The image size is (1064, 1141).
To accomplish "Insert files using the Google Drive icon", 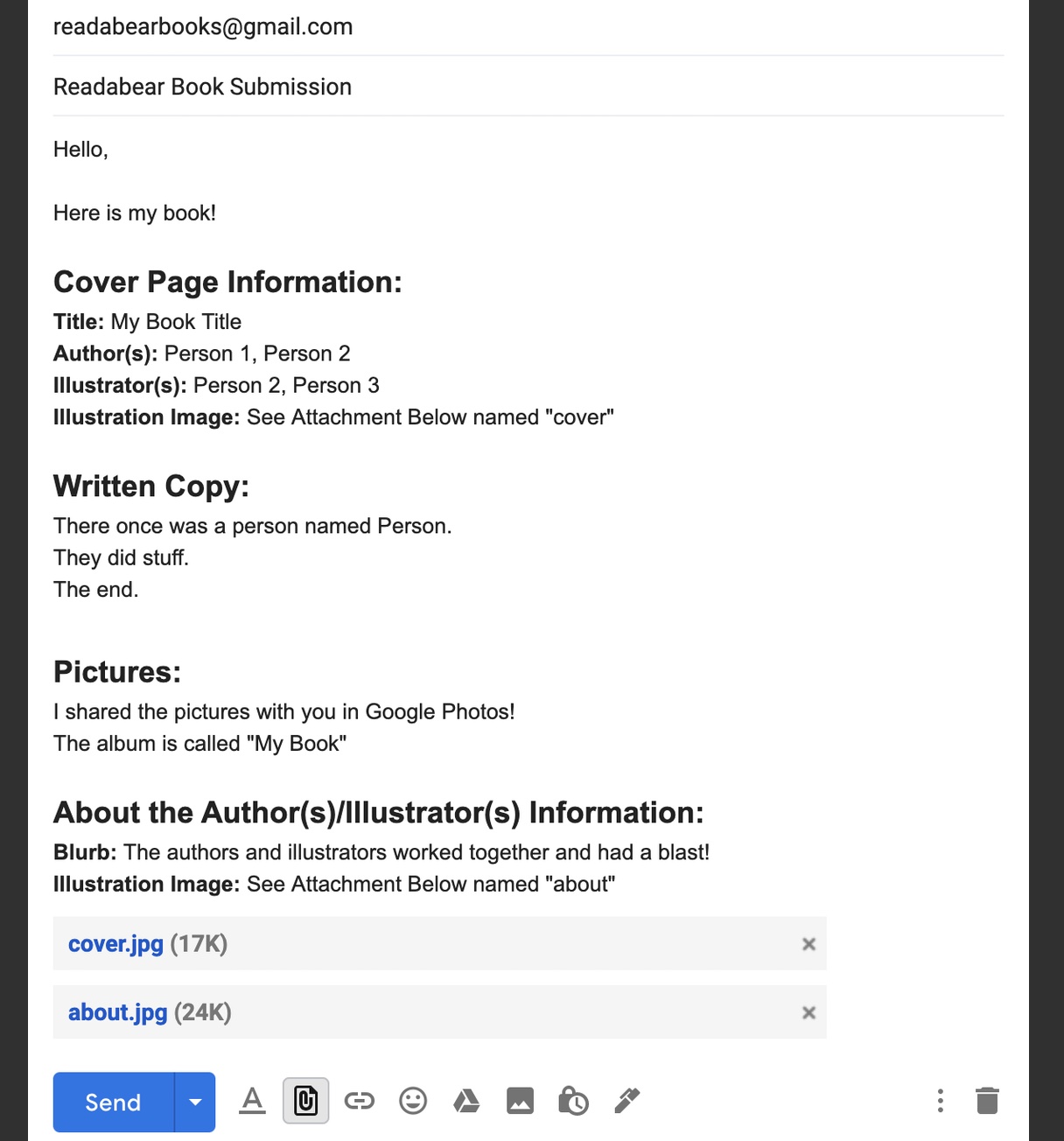I will click(466, 1101).
